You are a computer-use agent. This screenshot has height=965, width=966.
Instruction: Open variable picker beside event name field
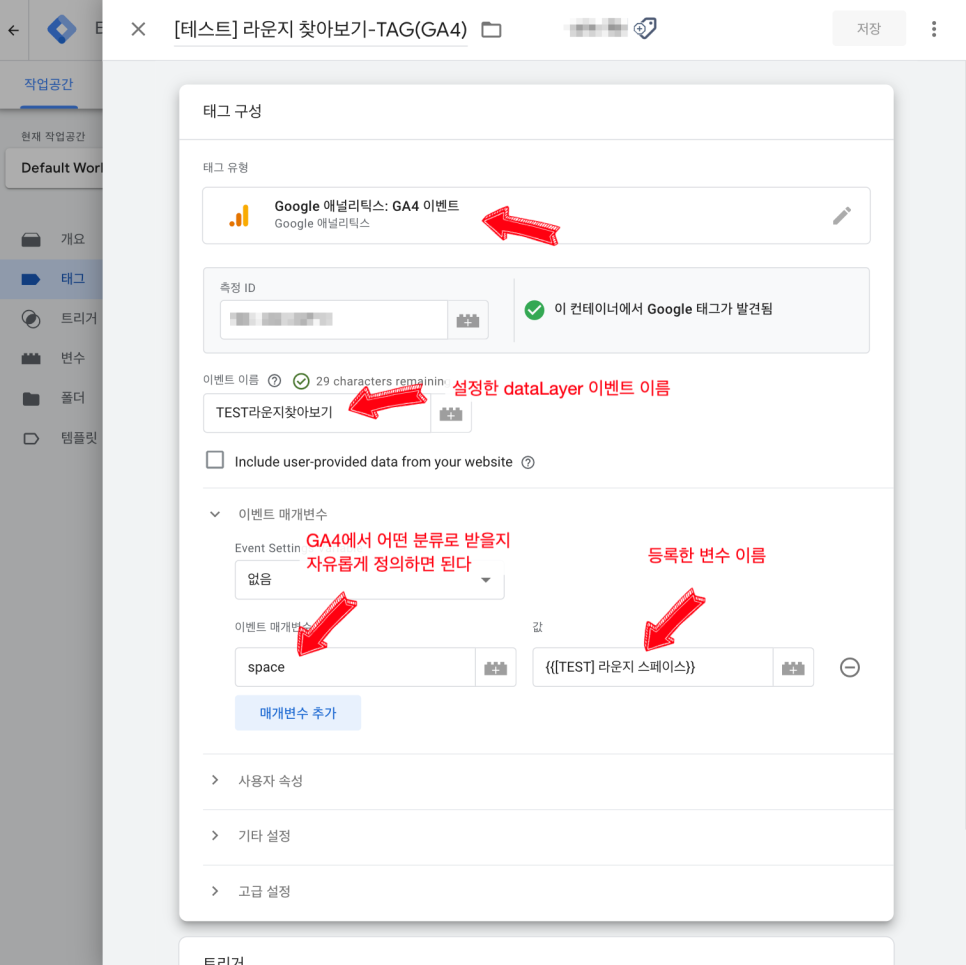(x=451, y=413)
